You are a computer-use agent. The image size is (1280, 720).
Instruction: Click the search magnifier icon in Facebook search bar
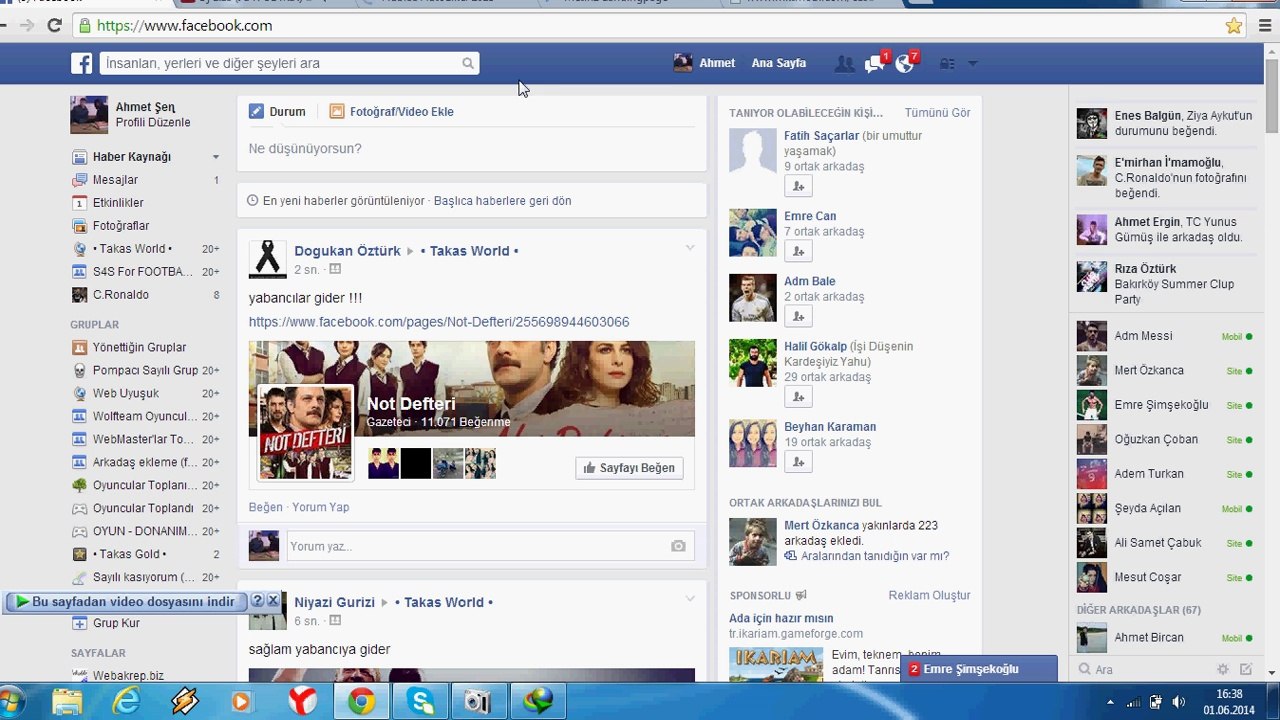[x=468, y=63]
